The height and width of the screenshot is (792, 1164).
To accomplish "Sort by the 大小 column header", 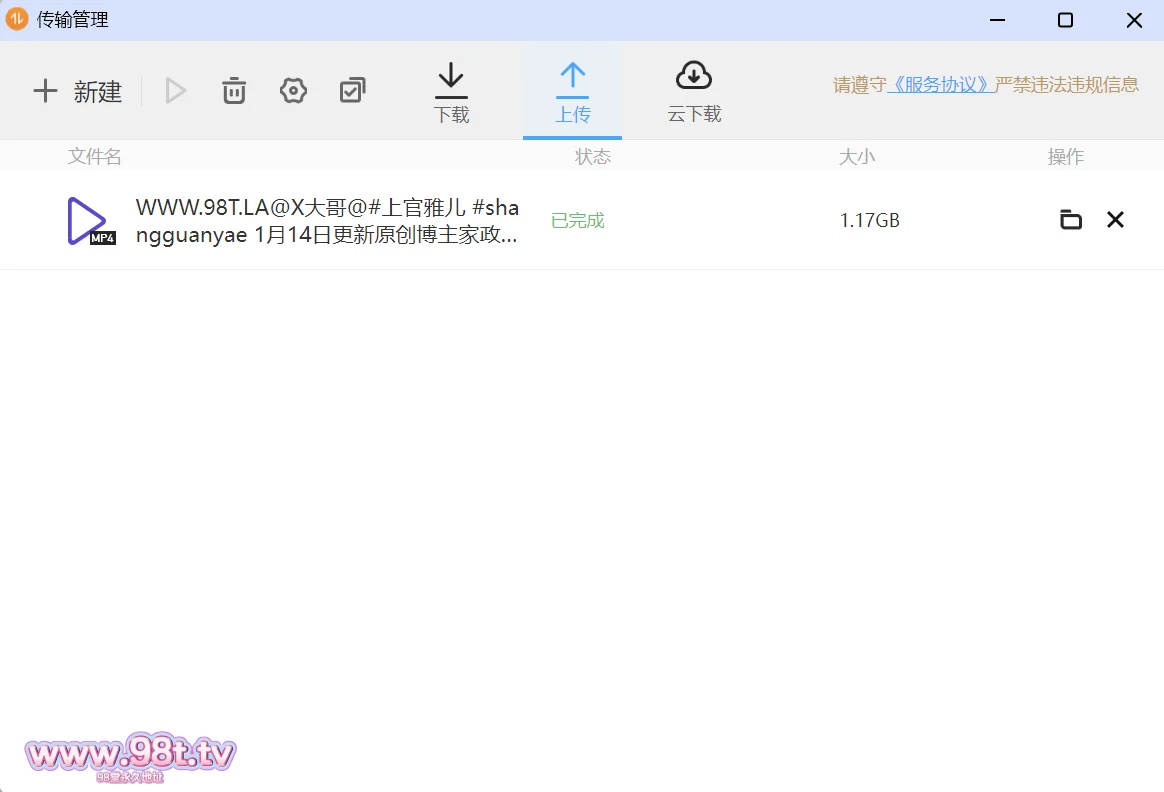I will click(x=856, y=157).
